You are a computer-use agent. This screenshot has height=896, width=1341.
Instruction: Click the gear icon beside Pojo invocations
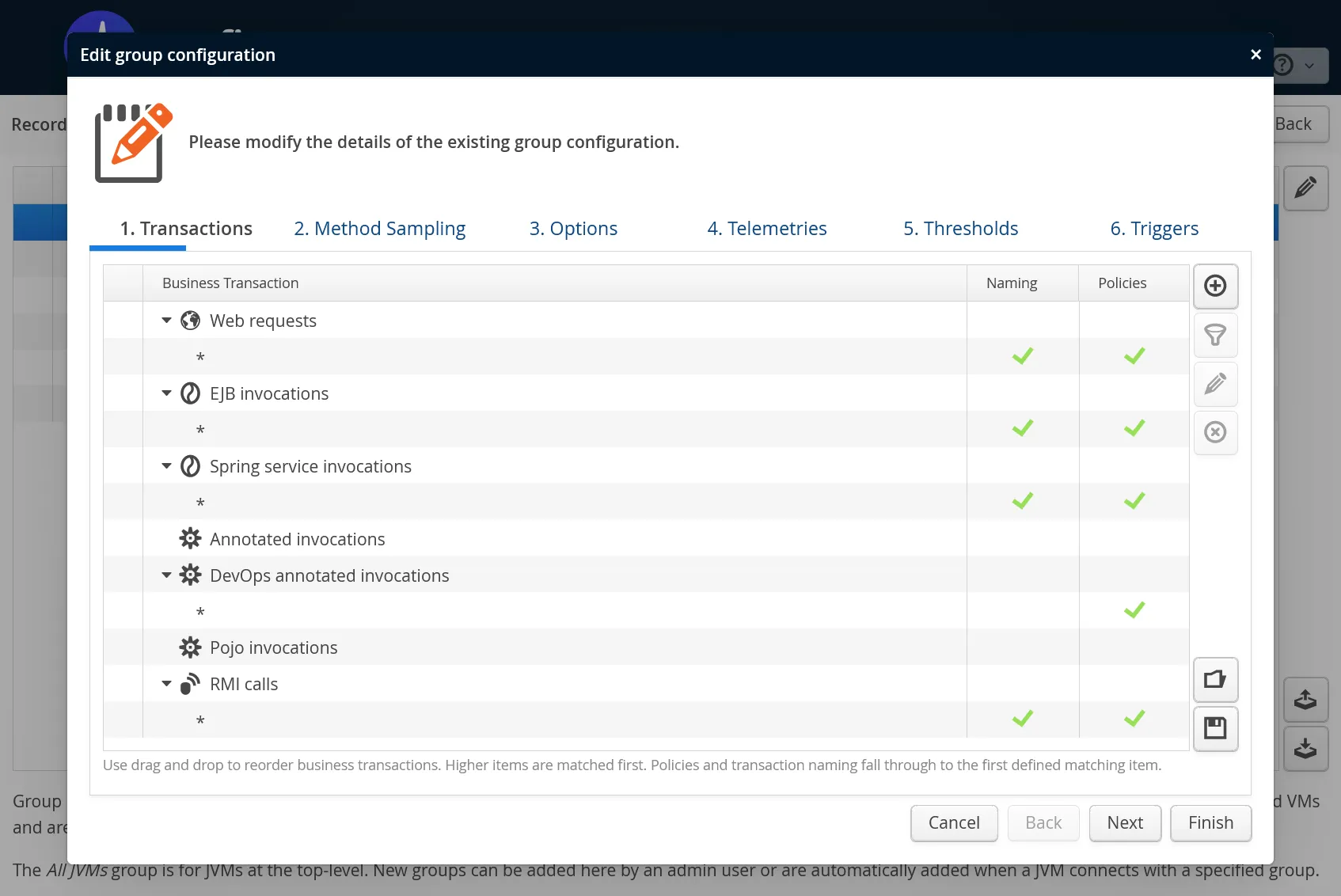[x=190, y=647]
